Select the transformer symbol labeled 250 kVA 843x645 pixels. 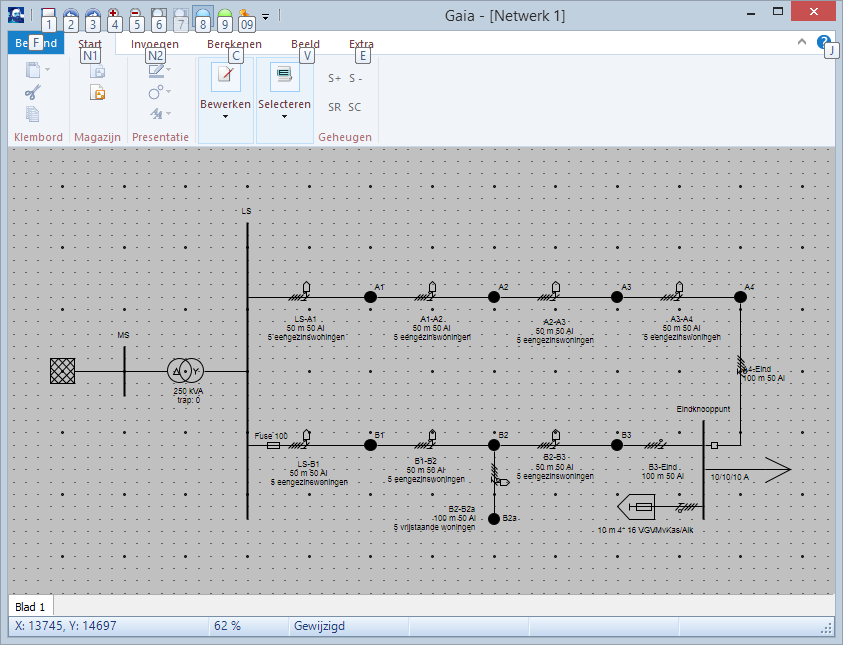click(x=185, y=371)
